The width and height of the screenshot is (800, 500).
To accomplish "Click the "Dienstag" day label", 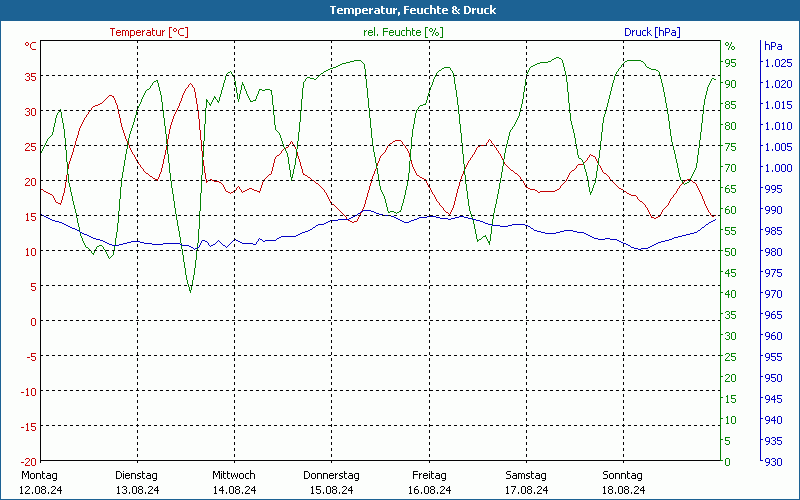I will point(136,475).
